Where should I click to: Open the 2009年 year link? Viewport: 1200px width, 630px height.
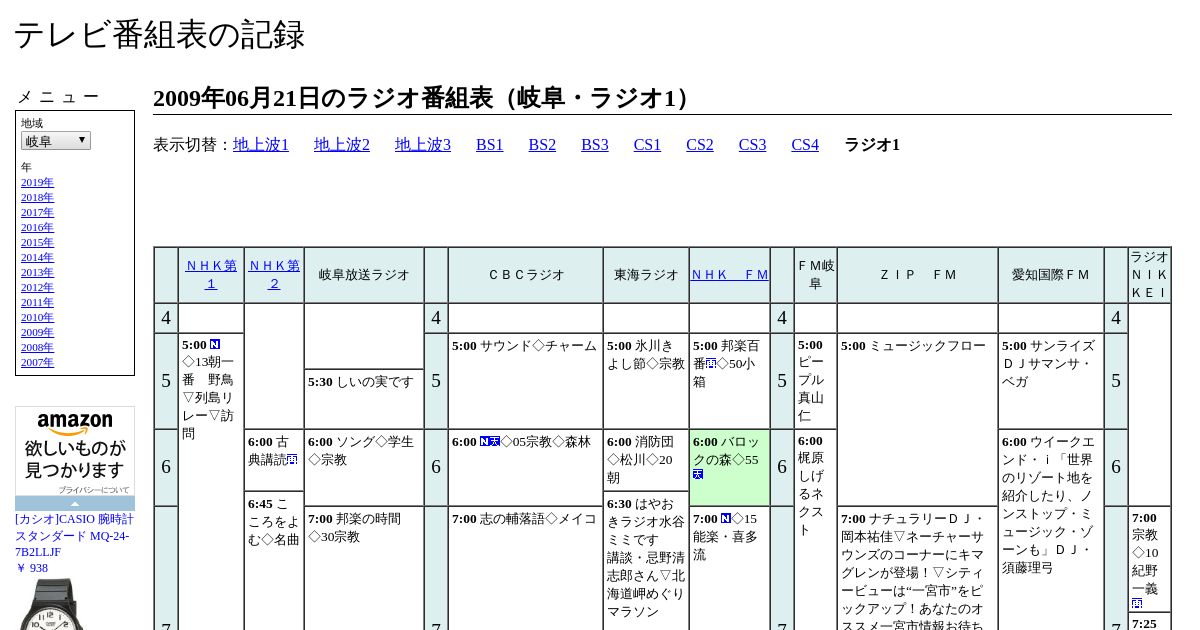coord(37,332)
